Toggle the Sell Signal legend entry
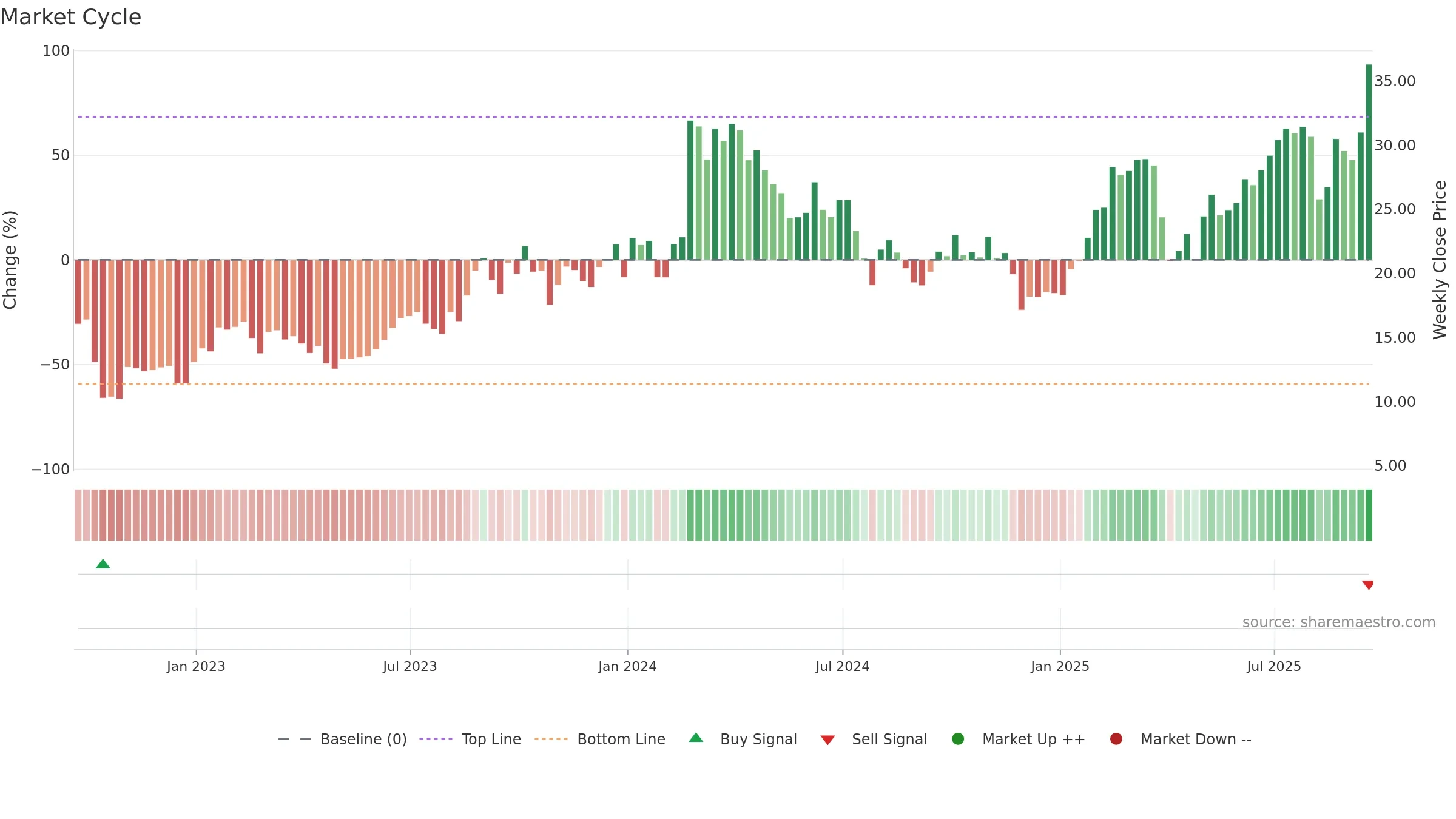Image resolution: width=1456 pixels, height=819 pixels. point(874,739)
